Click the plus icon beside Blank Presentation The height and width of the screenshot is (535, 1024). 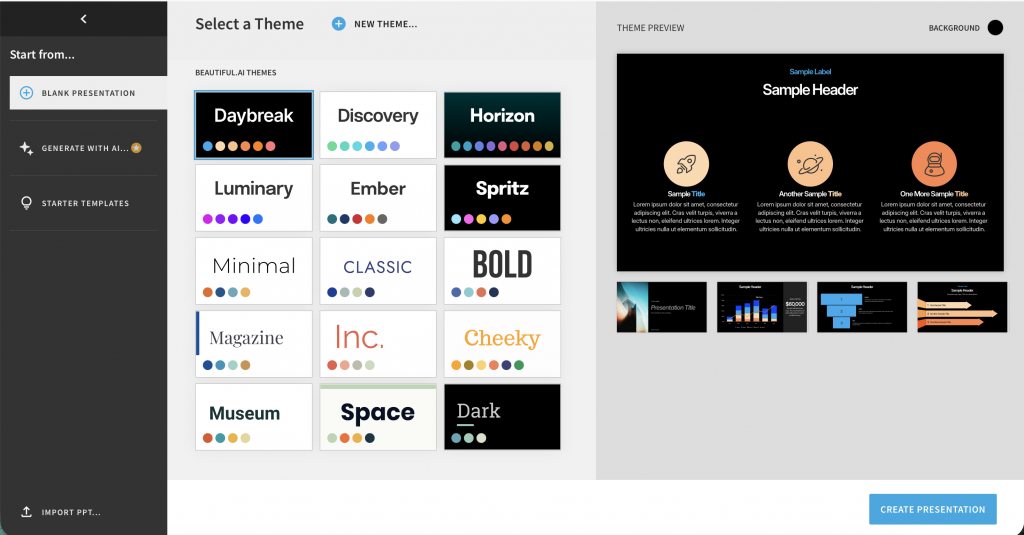(x=26, y=93)
